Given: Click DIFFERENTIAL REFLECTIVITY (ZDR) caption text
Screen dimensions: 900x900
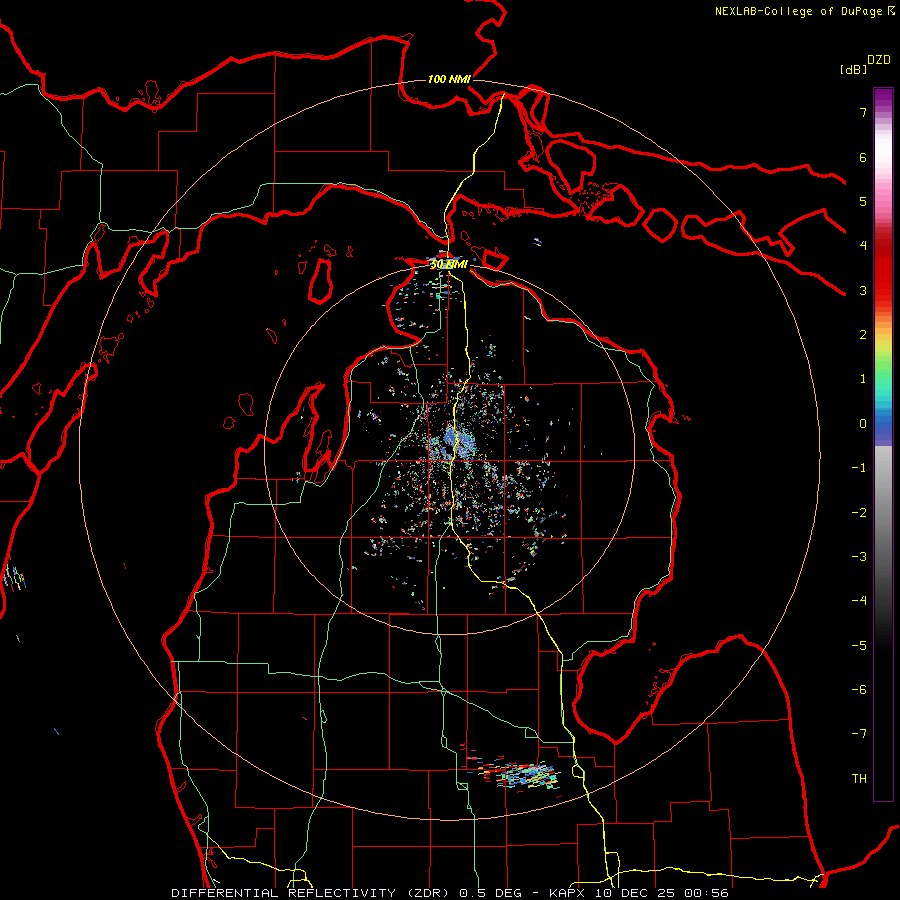Looking at the screenshot, I should coord(312,893).
